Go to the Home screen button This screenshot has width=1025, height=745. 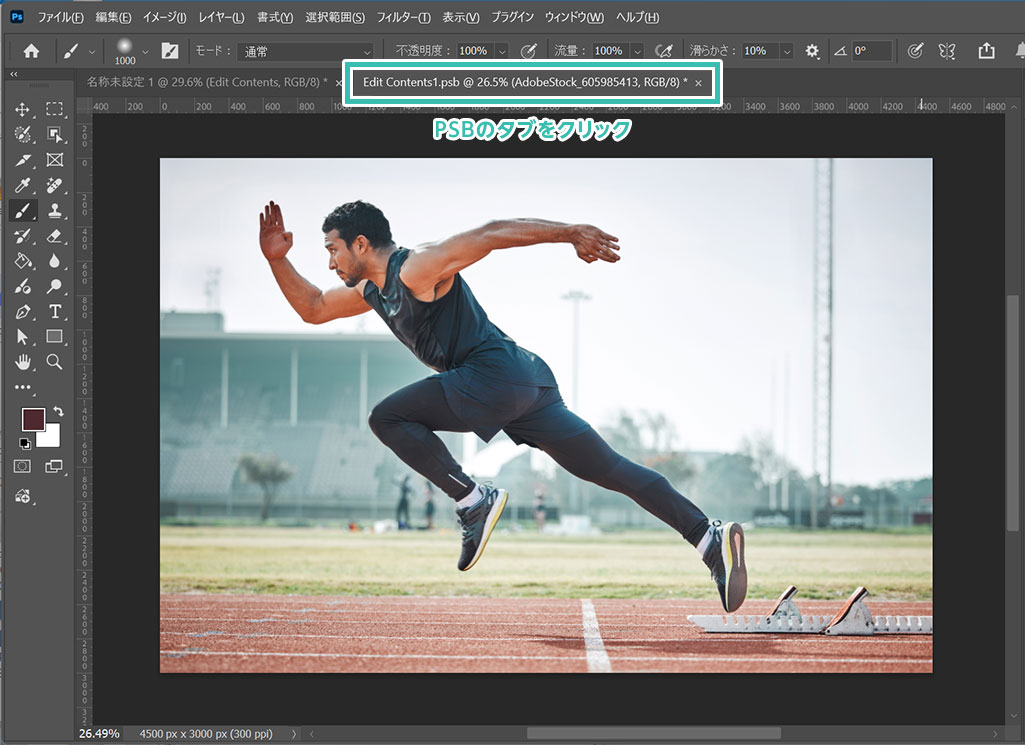[31, 50]
